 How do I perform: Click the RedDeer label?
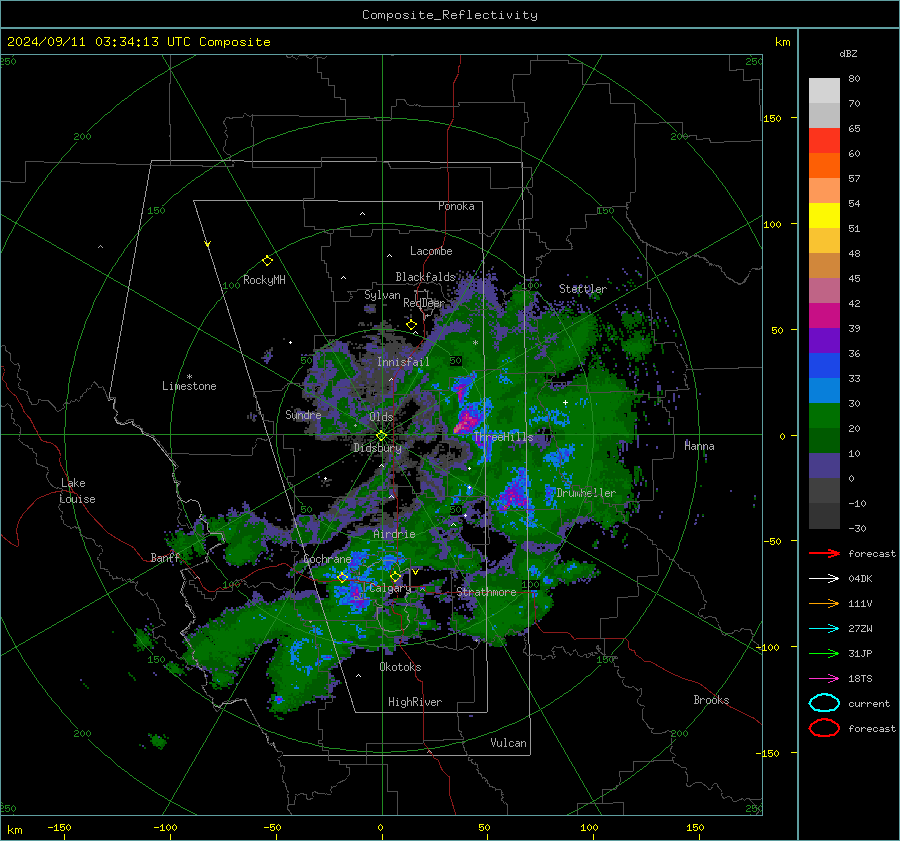point(424,303)
